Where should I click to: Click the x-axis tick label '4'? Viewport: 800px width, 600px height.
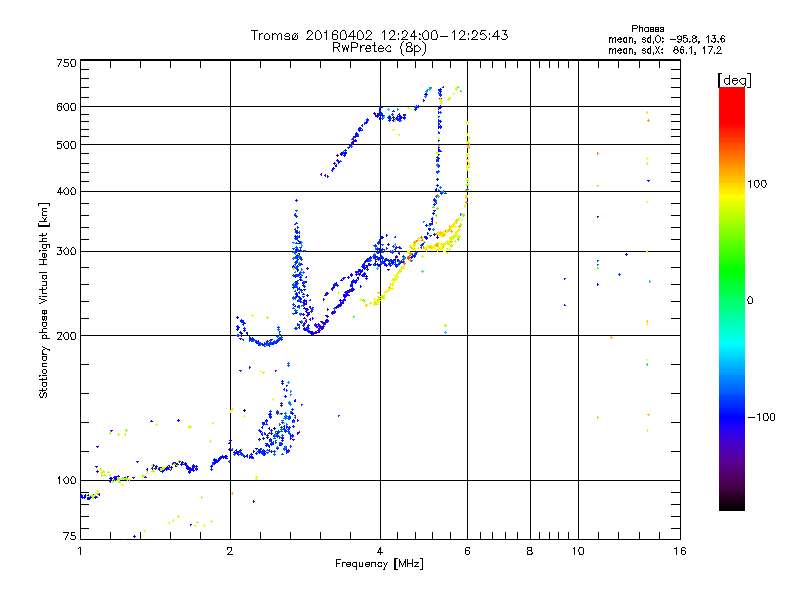tap(380, 551)
